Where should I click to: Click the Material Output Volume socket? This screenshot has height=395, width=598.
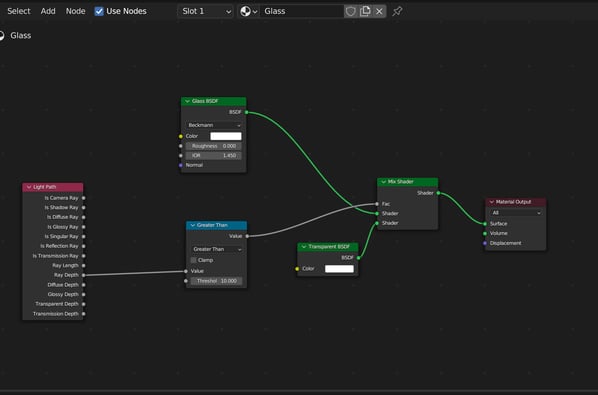tap(485, 233)
